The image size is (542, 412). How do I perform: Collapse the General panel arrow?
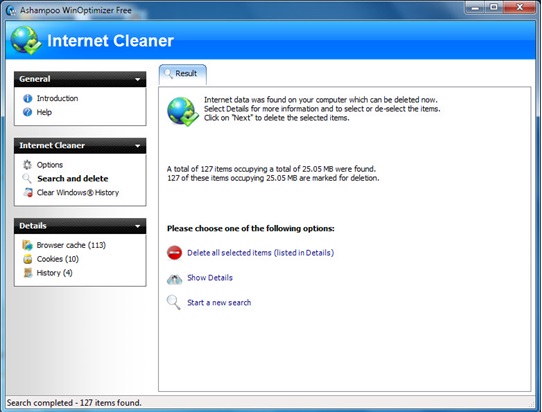coord(138,79)
